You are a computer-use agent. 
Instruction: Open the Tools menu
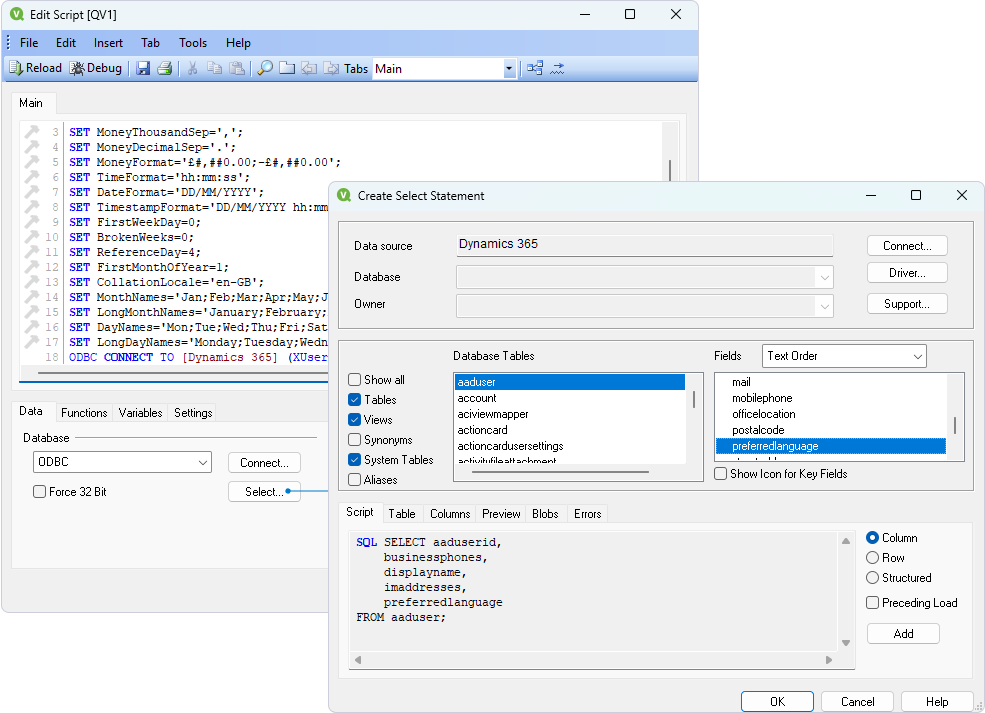[x=192, y=42]
